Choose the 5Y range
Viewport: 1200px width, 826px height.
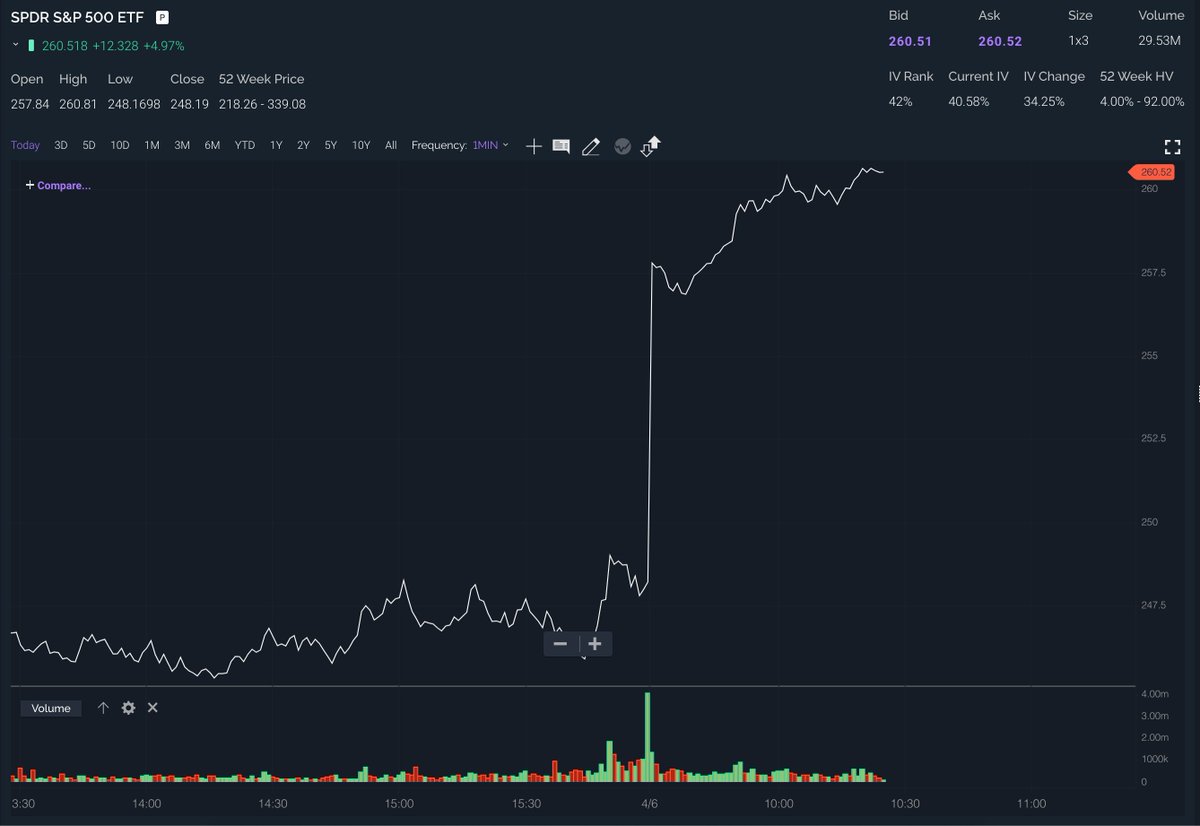[330, 145]
